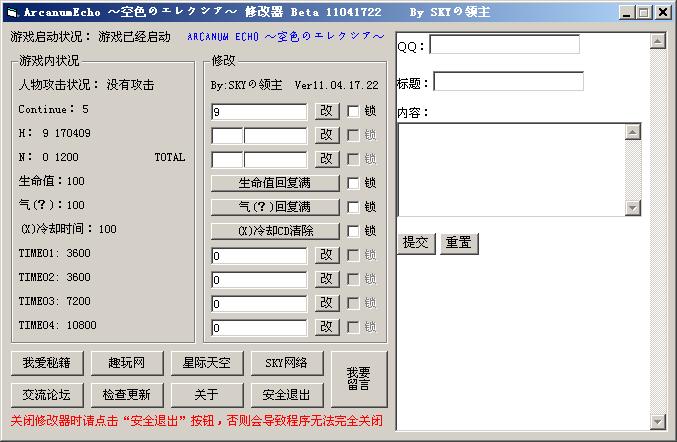Click the QQ input field
The width and height of the screenshot is (677, 442).
point(504,45)
